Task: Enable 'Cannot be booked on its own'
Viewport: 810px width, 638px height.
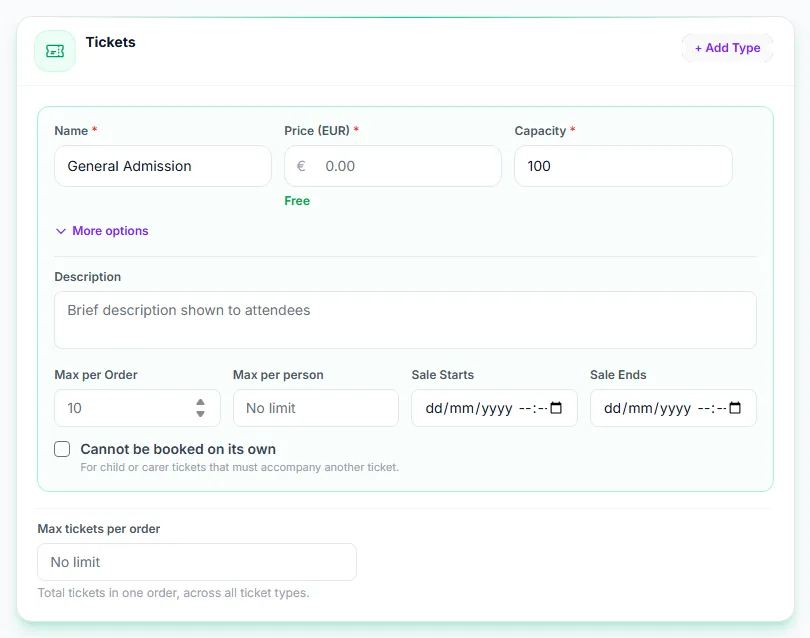Action: (62, 449)
